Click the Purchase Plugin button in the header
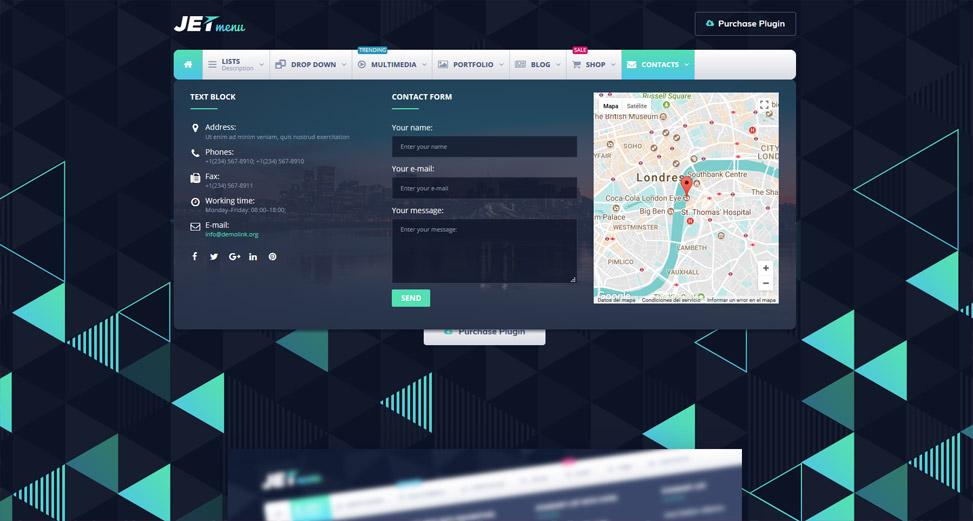 (745, 24)
